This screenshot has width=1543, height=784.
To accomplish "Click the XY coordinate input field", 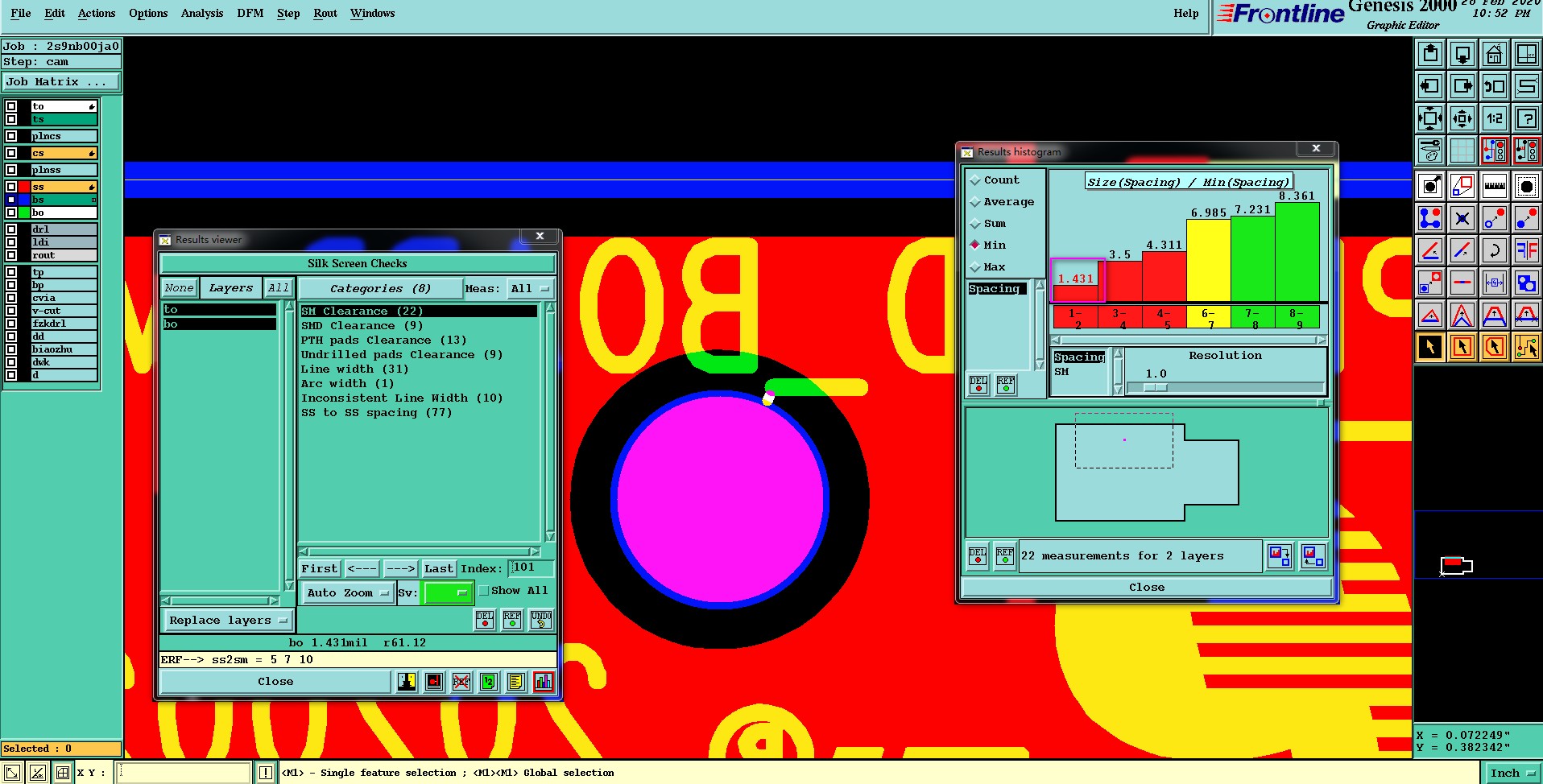I will tap(184, 773).
